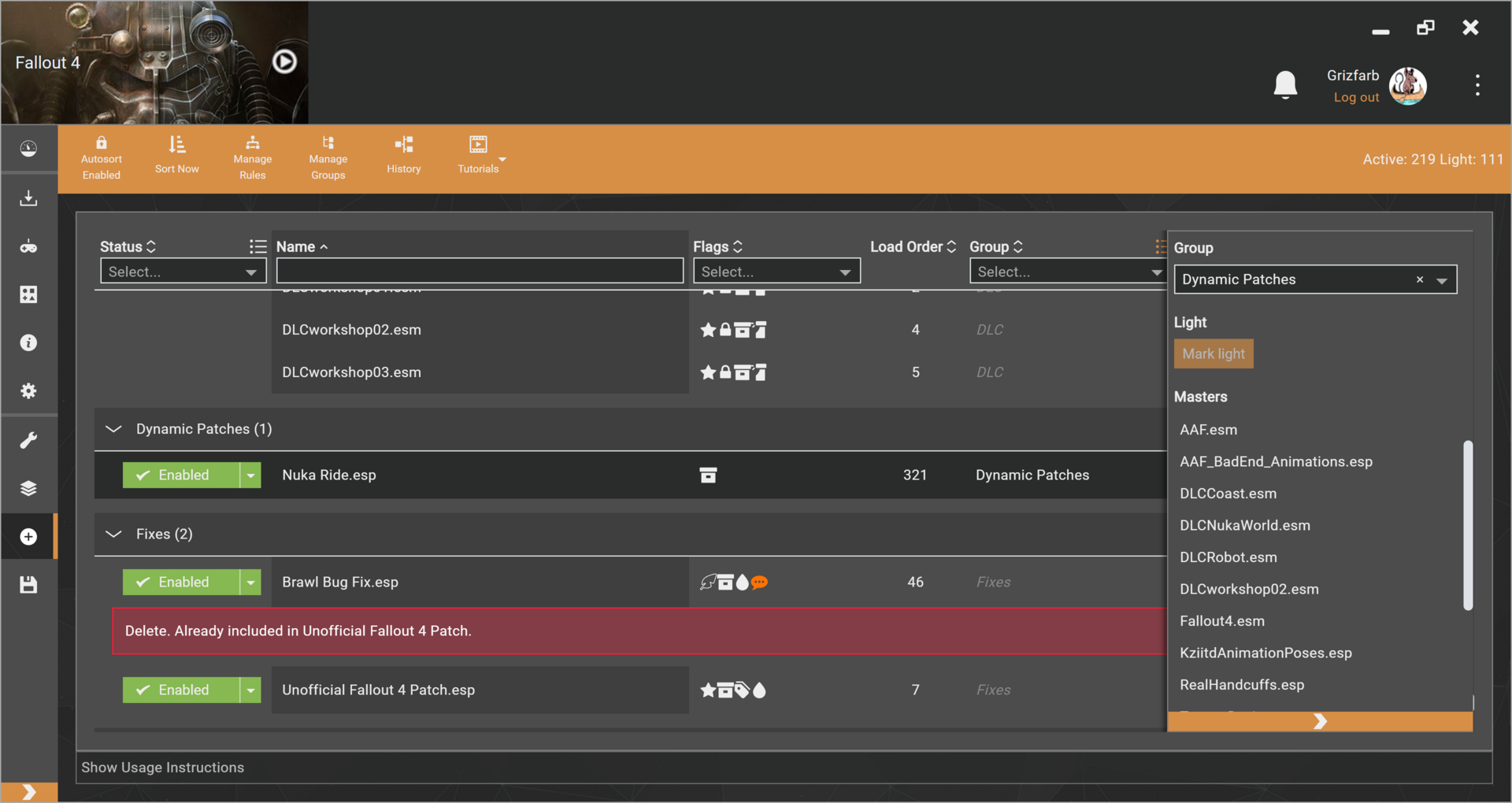The height and width of the screenshot is (803, 1512).
Task: Toggle Enabled for Unofficial Fallout 4 Patch.esp
Action: (x=181, y=690)
